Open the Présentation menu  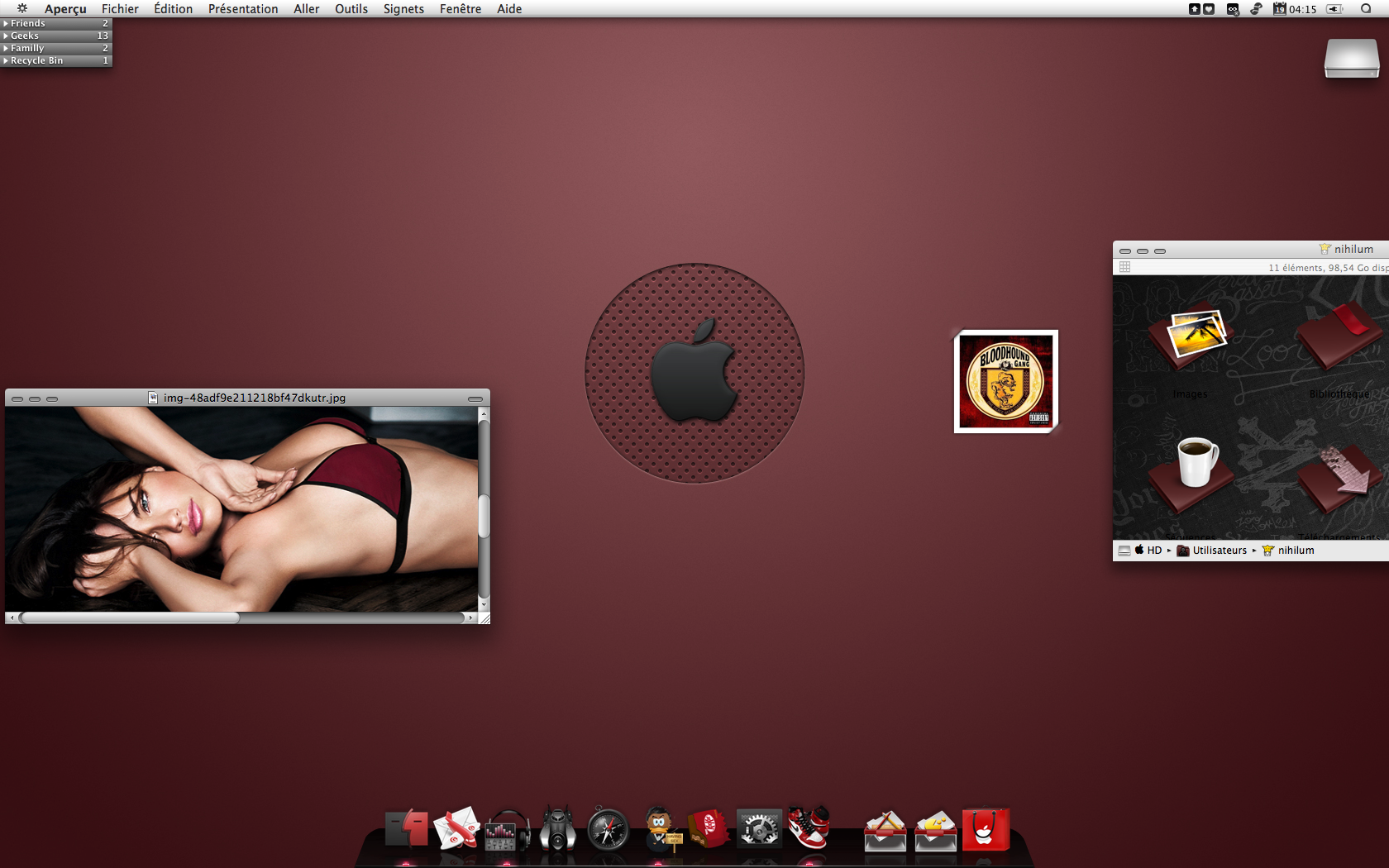[243, 9]
